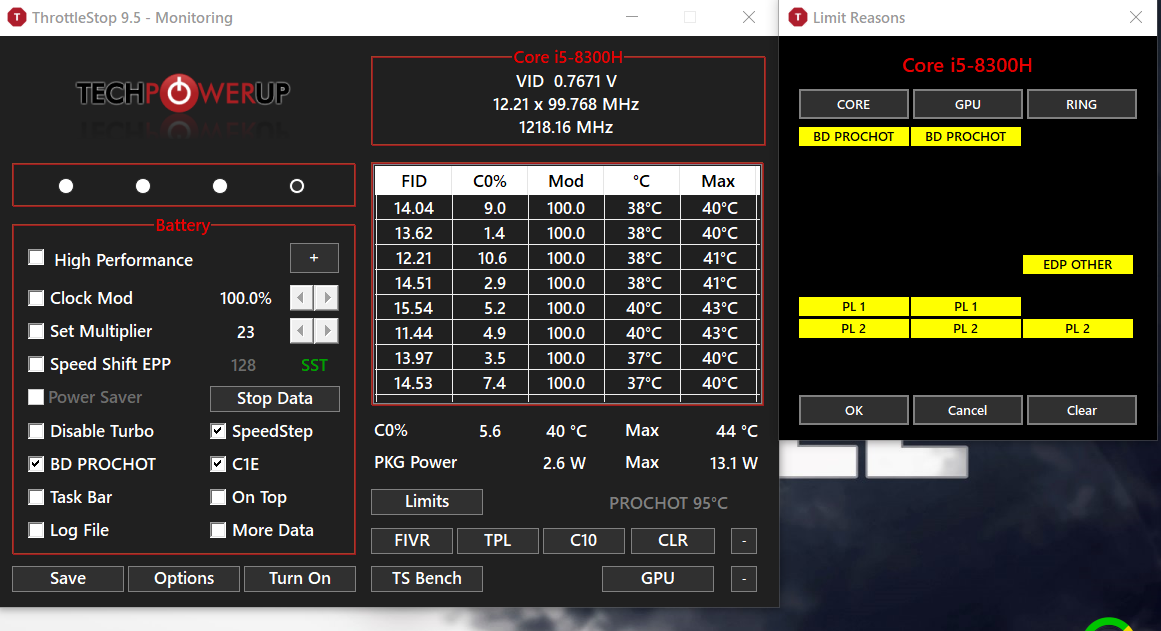Click the Turn On button
1161x631 pixels.
pyautogui.click(x=300, y=578)
